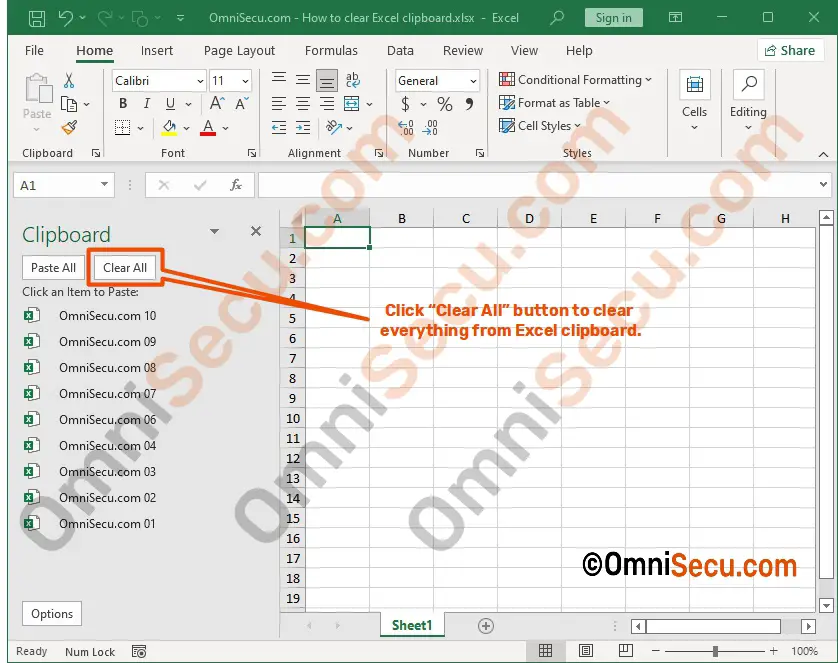Click the Orientation text-angle icon
Viewport: 838px width, 663px height.
[334, 128]
